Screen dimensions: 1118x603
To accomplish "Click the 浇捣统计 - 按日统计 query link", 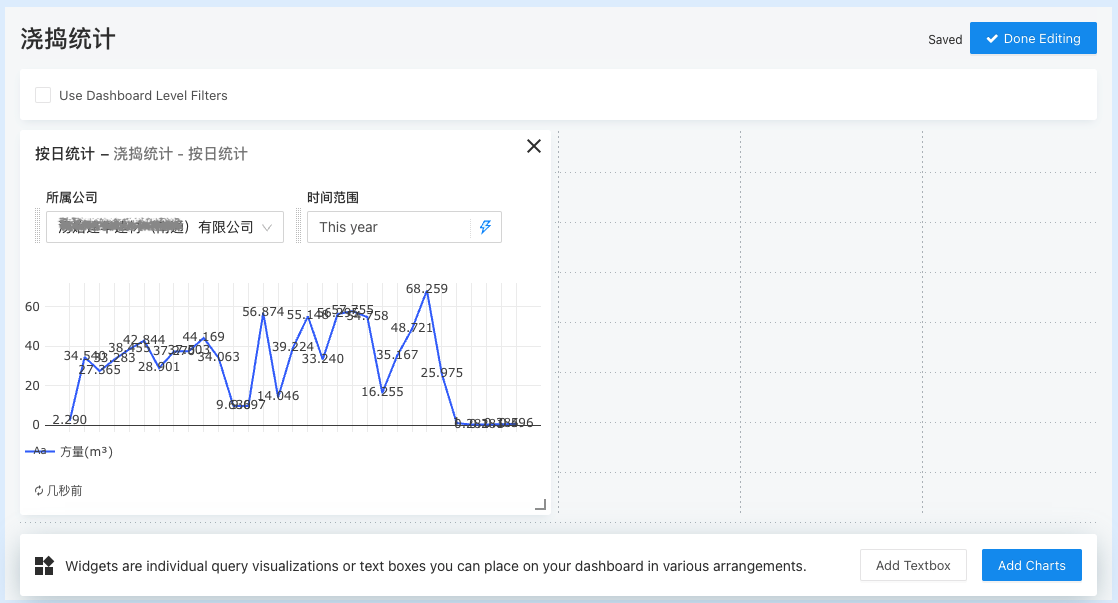I will click(180, 154).
